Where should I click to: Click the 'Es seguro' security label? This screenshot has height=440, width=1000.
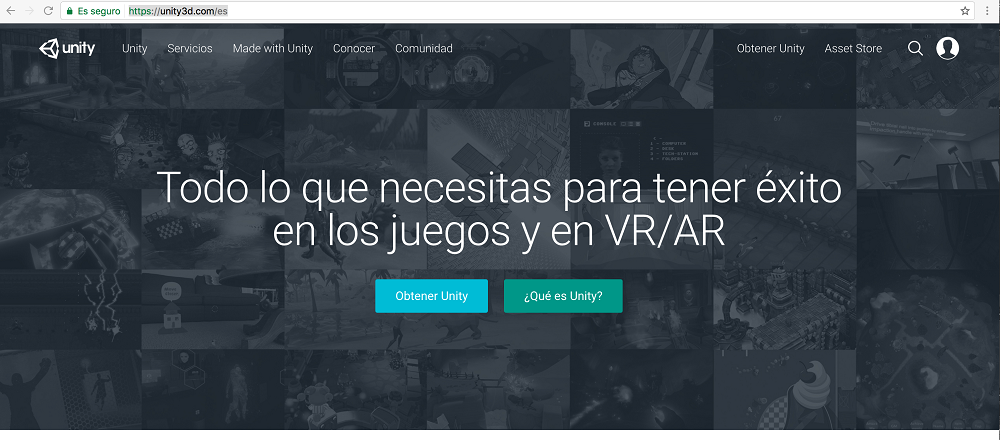point(99,11)
